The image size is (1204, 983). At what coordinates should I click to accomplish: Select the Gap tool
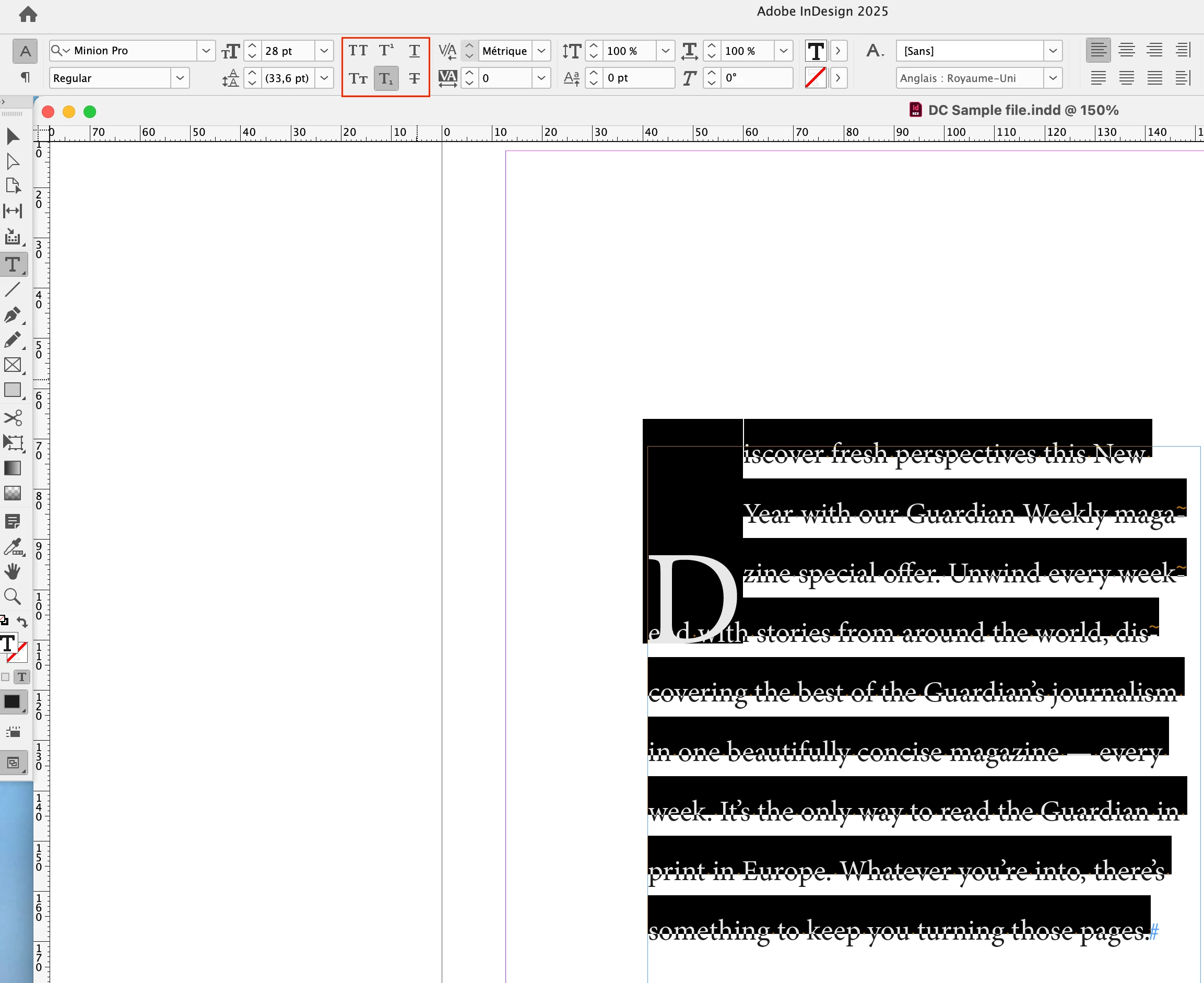click(13, 210)
